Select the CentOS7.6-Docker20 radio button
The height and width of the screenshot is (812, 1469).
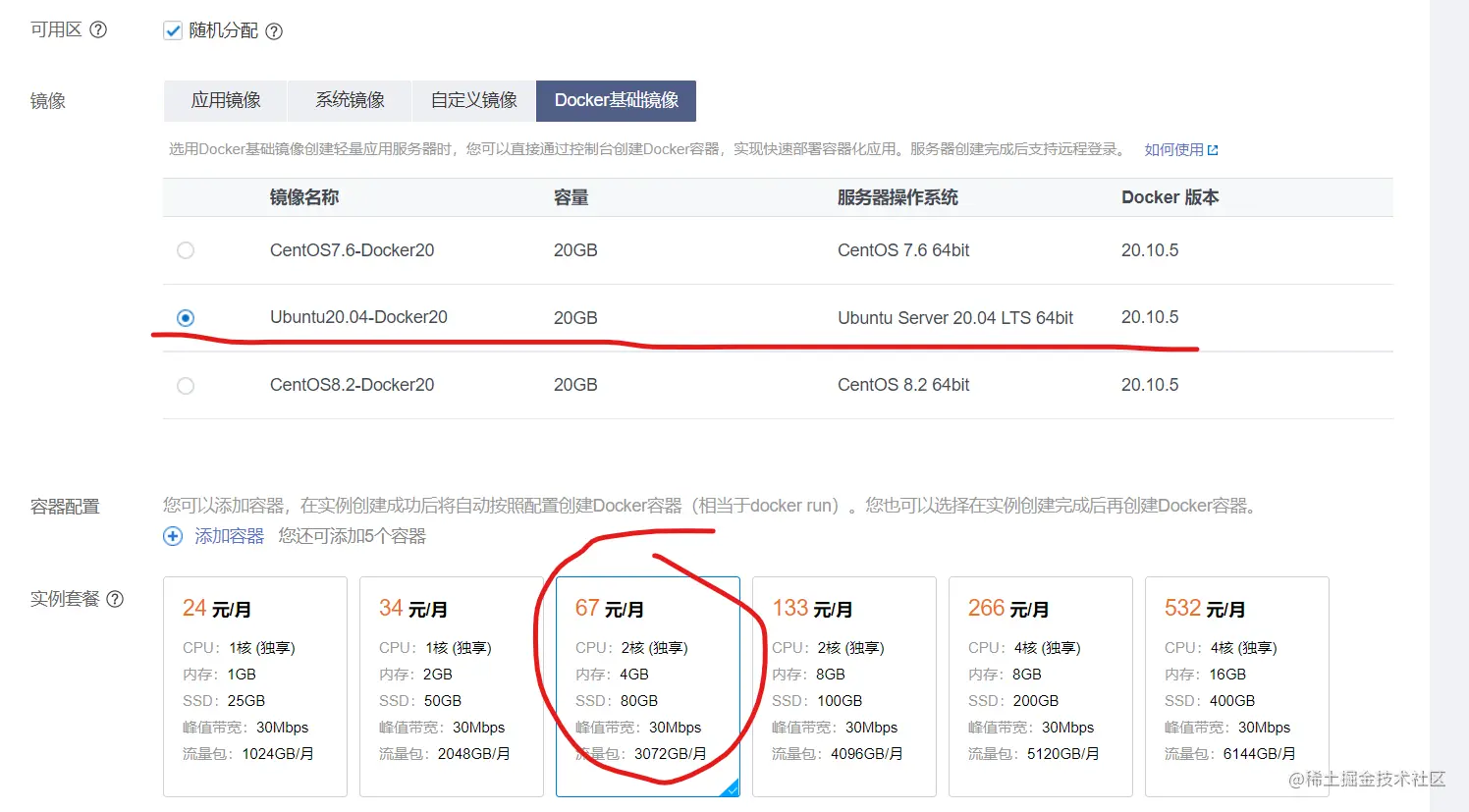coord(186,250)
